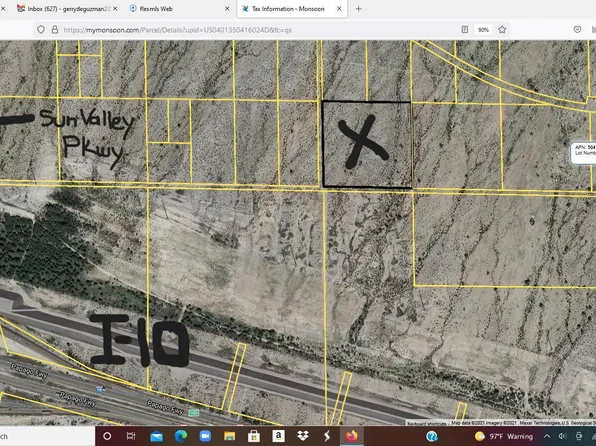
Task: Bookmark this page with the star
Action: [502, 30]
